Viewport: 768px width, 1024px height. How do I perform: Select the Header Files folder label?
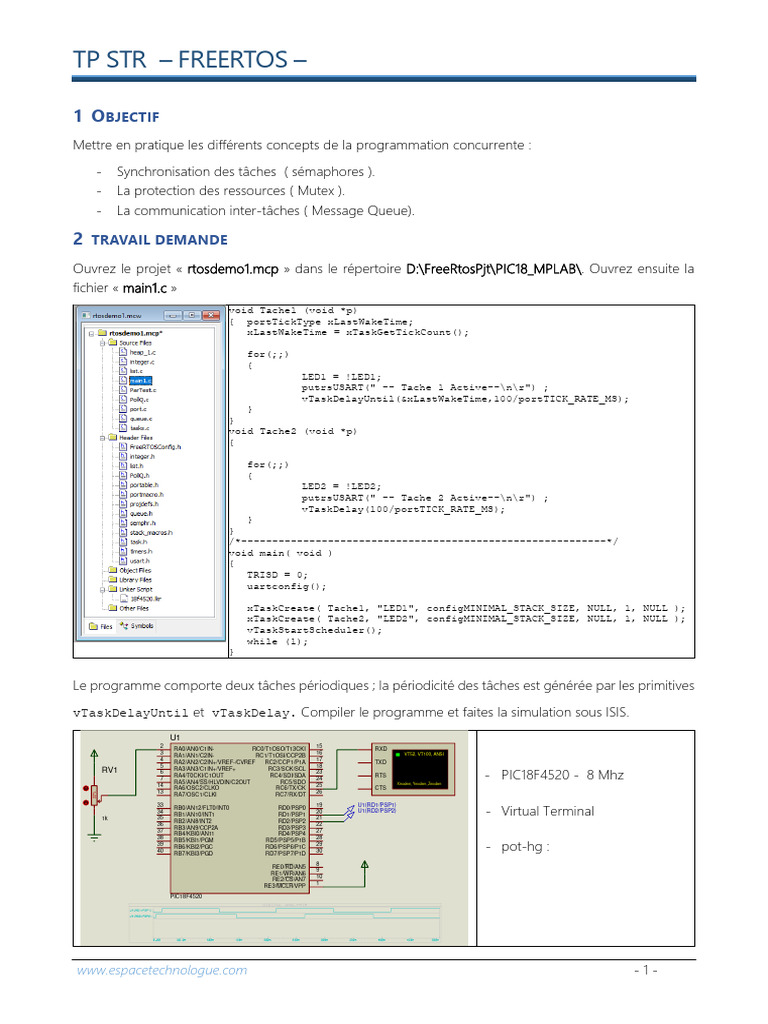136,438
